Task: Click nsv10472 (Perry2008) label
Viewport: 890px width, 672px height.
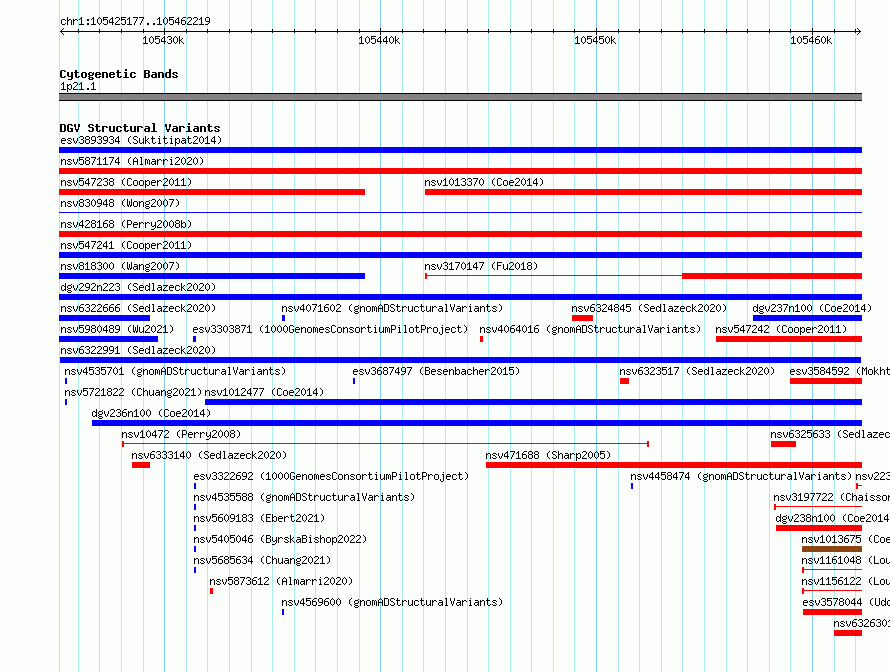Action: [181, 434]
